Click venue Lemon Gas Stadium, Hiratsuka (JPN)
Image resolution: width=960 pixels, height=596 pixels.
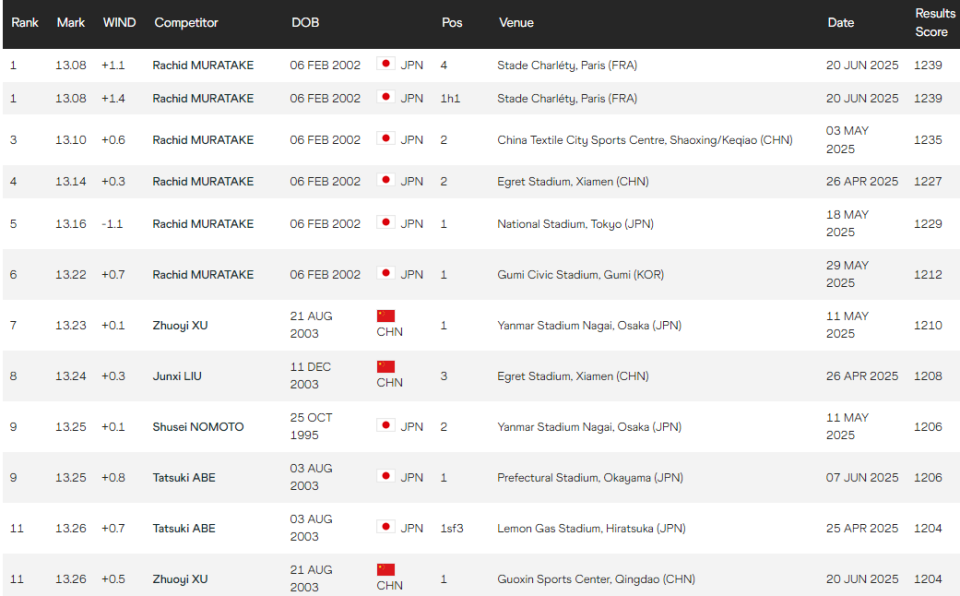(x=591, y=528)
